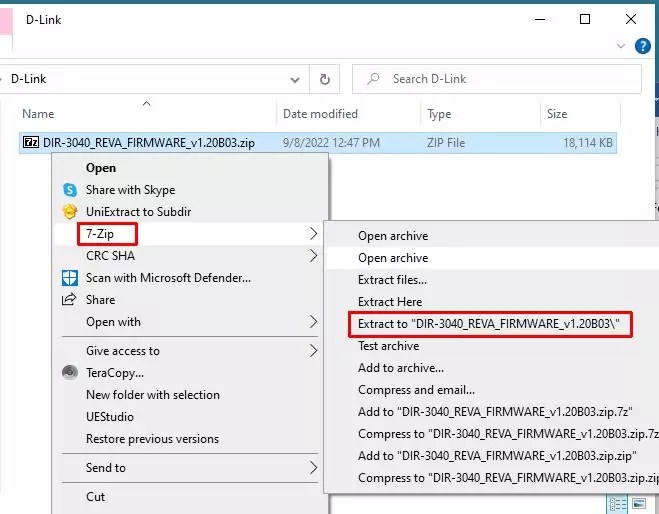This screenshot has width=659, height=514.
Task: Choose UniExtract to Subdir
Action: pos(138,211)
